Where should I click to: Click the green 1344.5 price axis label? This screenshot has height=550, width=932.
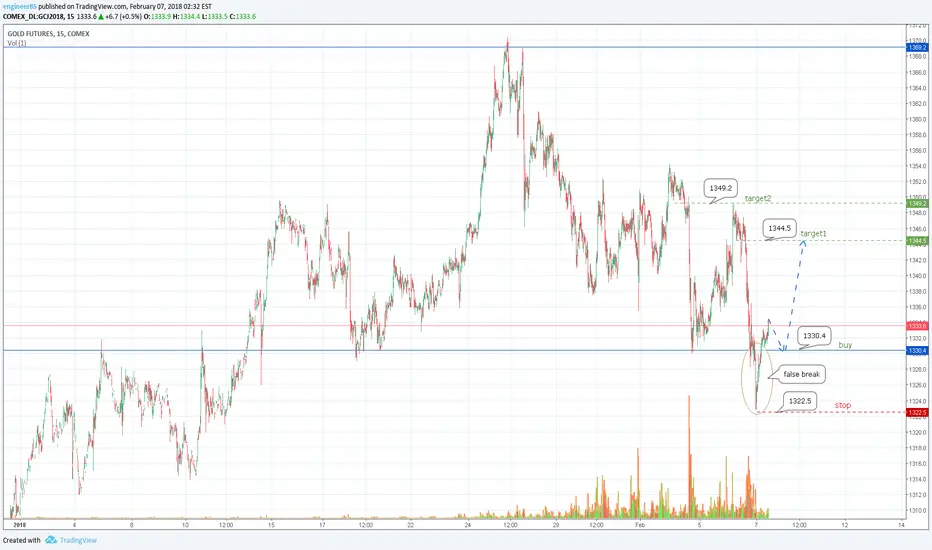point(917,241)
